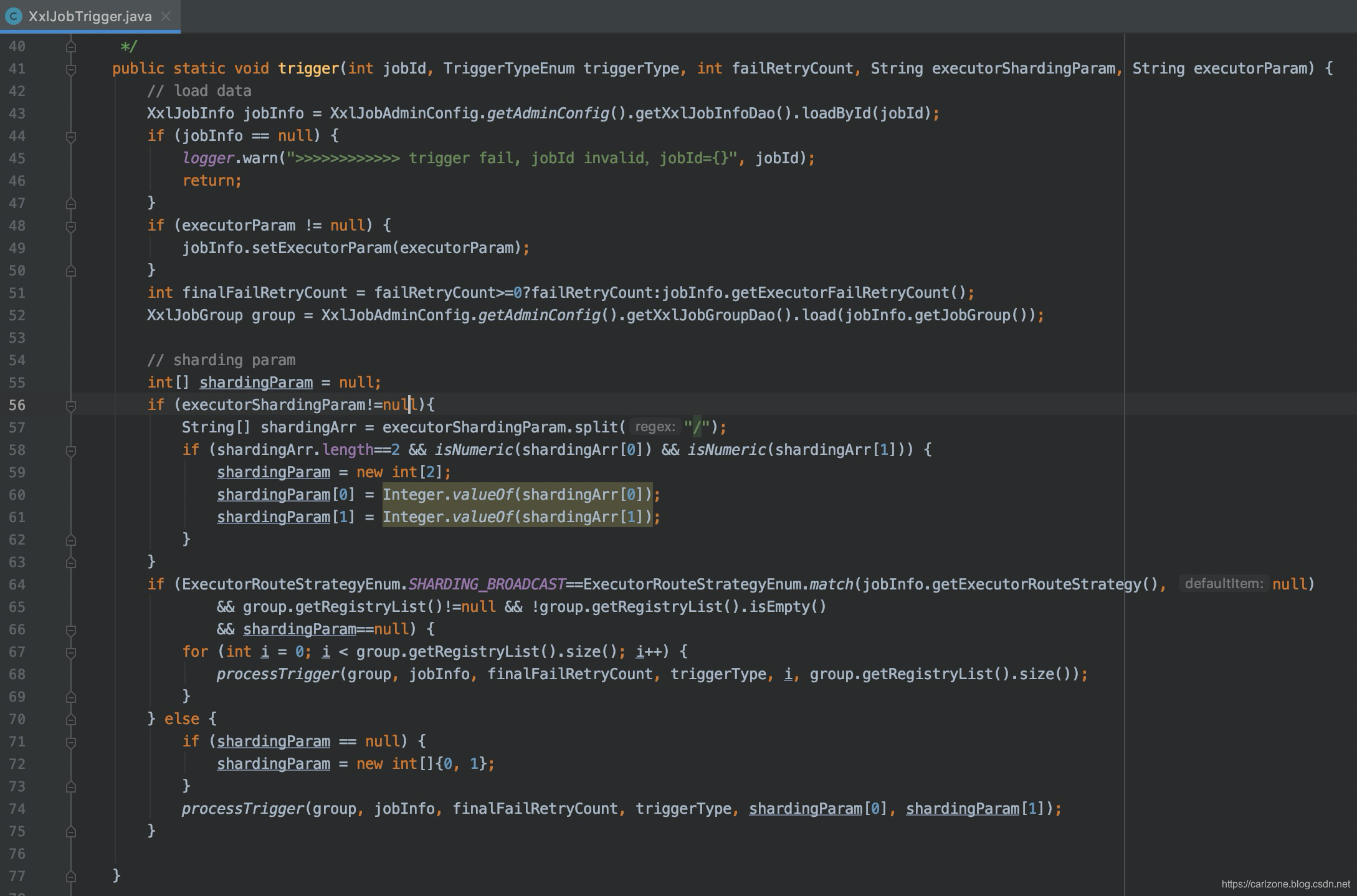Click processTrigger call on line 68
The image size is (1357, 896).
pyautogui.click(x=278, y=674)
